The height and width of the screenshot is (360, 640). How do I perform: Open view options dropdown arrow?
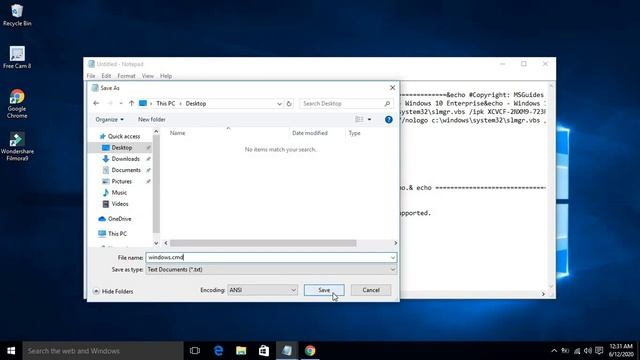tap(369, 120)
